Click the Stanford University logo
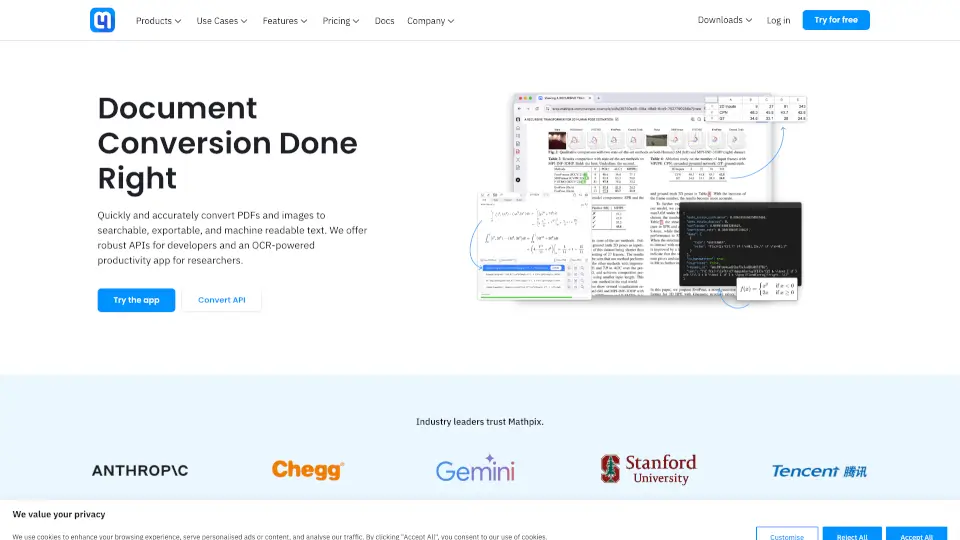The width and height of the screenshot is (960, 540). 648,469
